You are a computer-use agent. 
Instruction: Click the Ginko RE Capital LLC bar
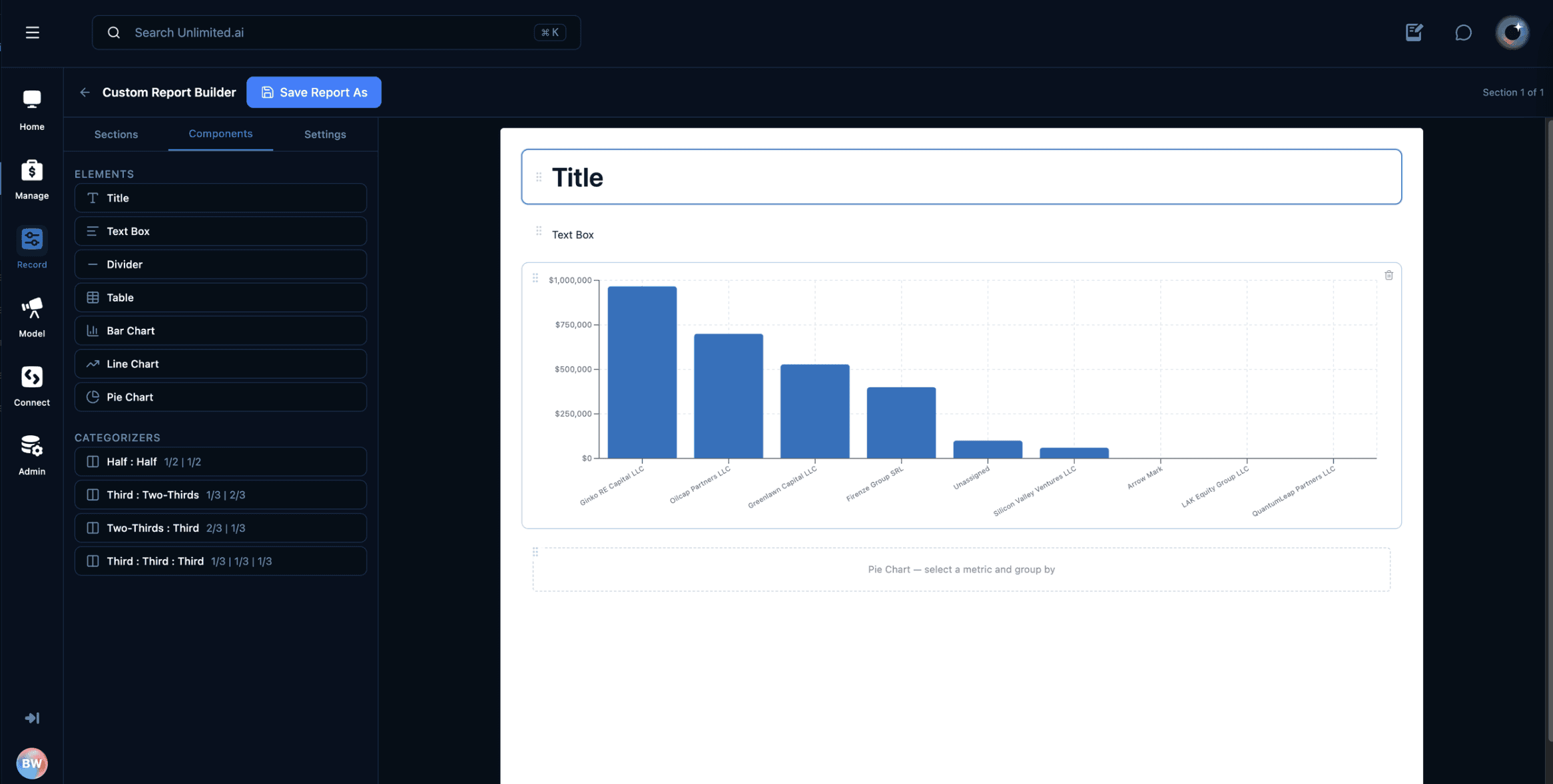tap(642, 373)
